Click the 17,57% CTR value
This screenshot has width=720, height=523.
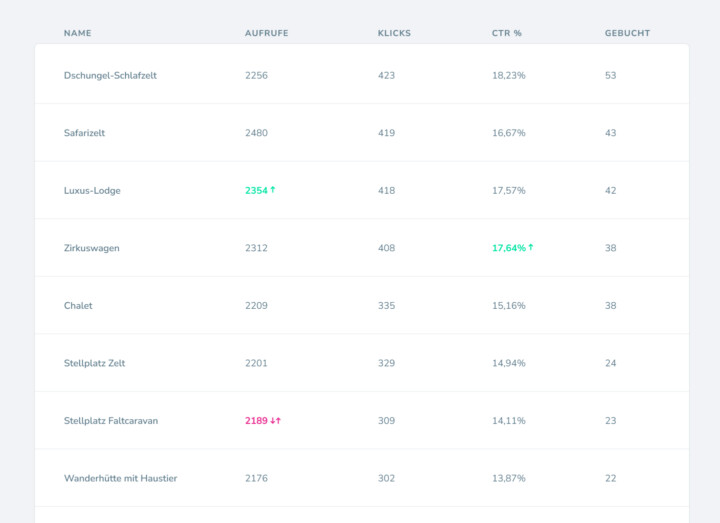point(509,191)
